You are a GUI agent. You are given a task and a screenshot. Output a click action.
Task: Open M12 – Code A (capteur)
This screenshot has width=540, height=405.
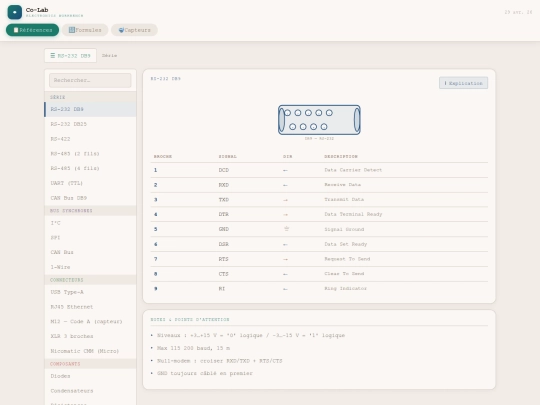tap(90, 322)
